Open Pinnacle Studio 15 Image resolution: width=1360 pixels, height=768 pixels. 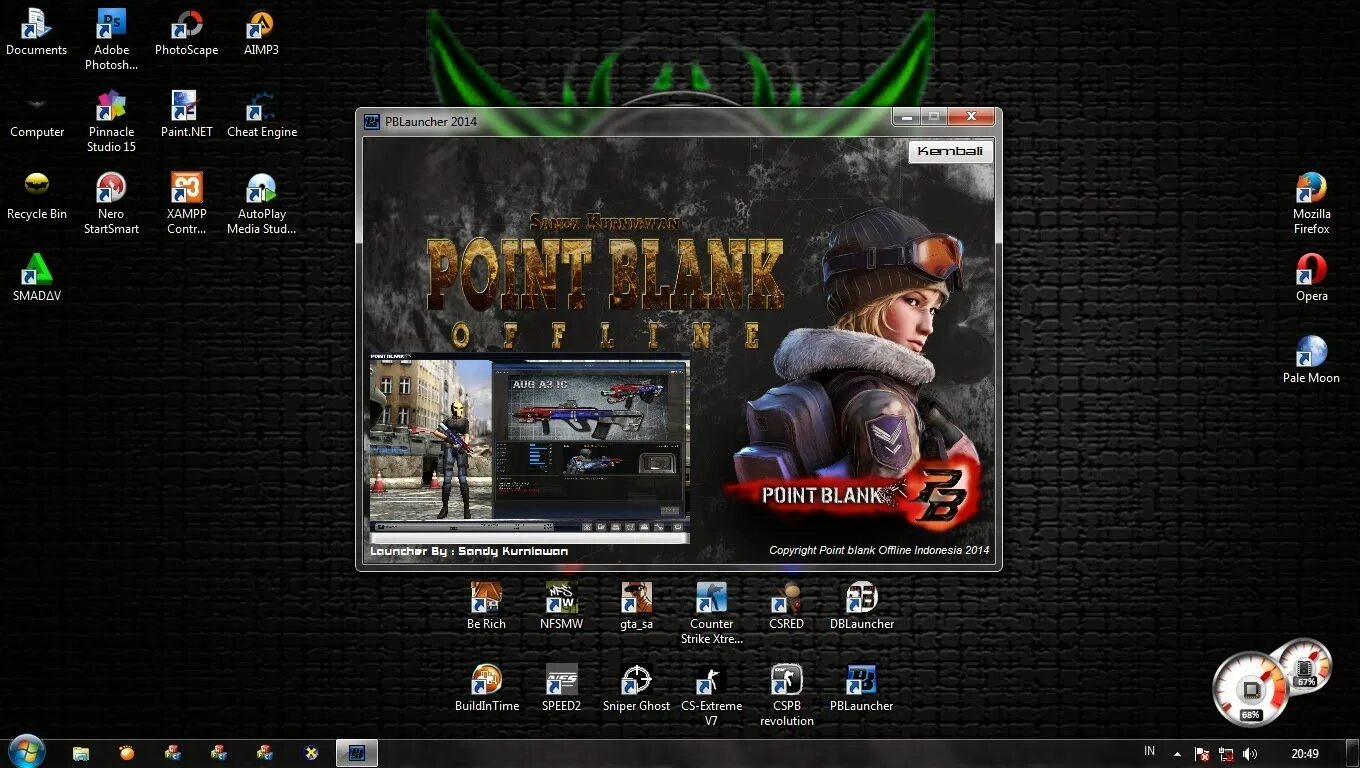click(111, 107)
